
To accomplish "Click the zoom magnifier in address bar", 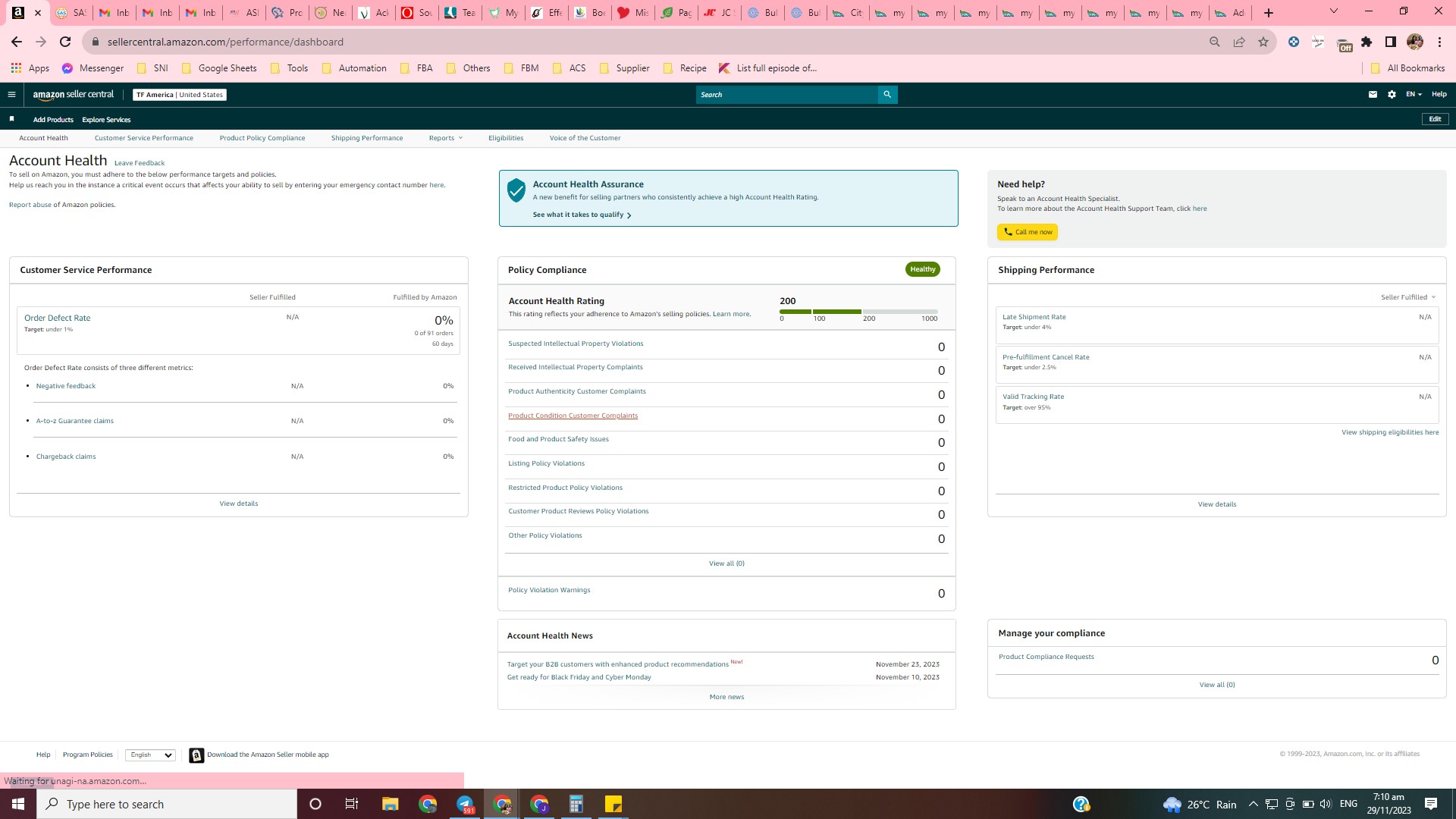I will click(1215, 42).
